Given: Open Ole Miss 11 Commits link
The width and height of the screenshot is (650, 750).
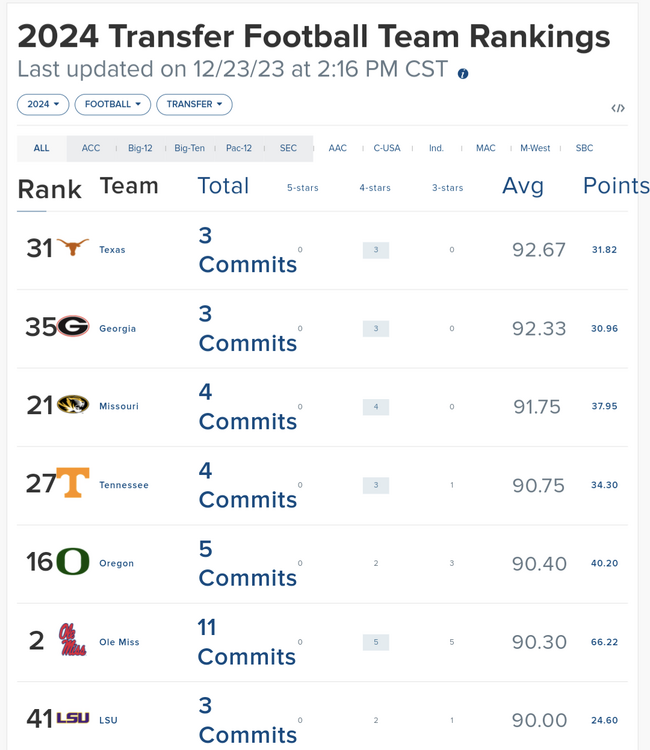Looking at the screenshot, I should pyautogui.click(x=246, y=642).
